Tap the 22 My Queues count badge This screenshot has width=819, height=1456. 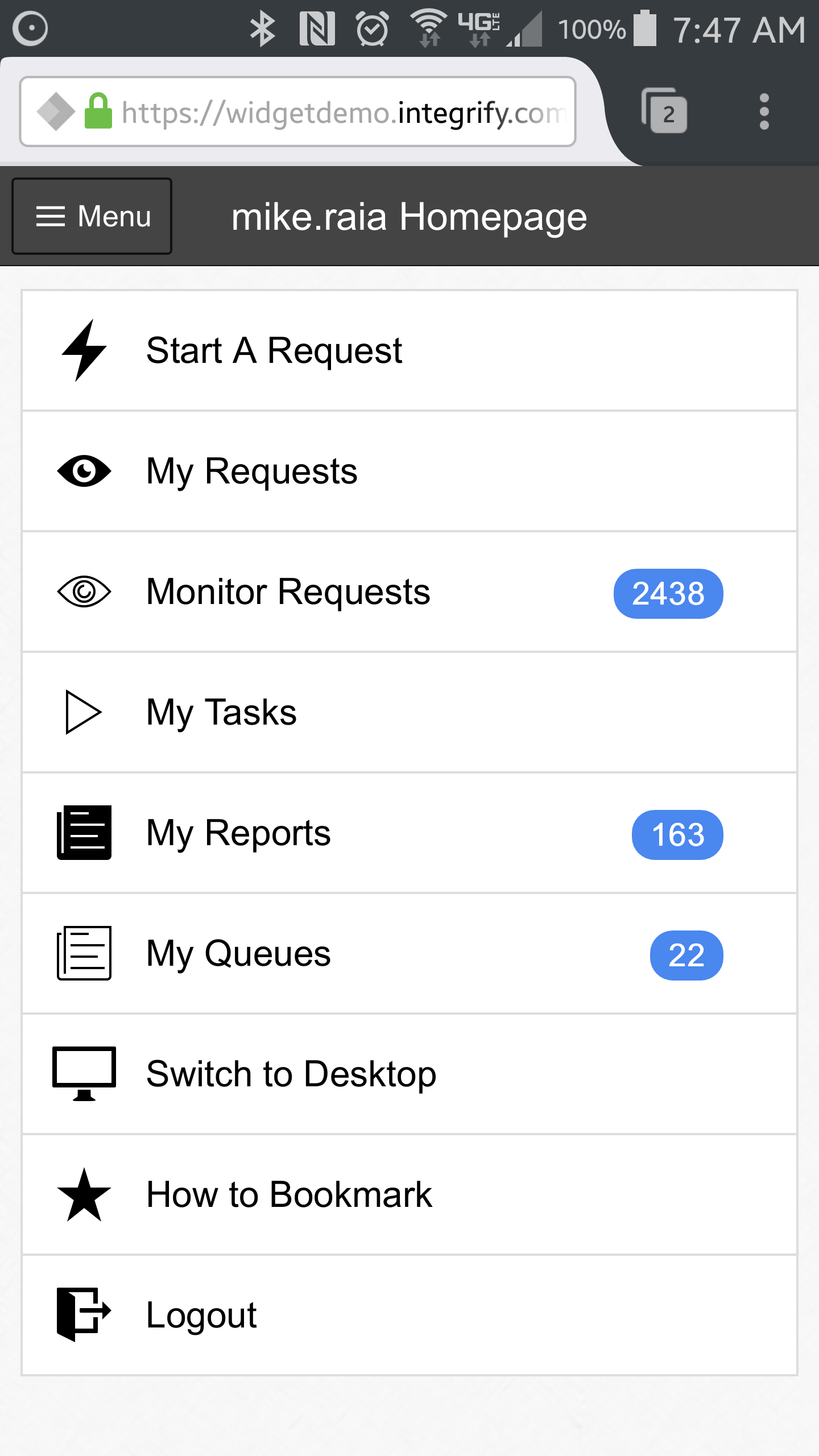[686, 955]
